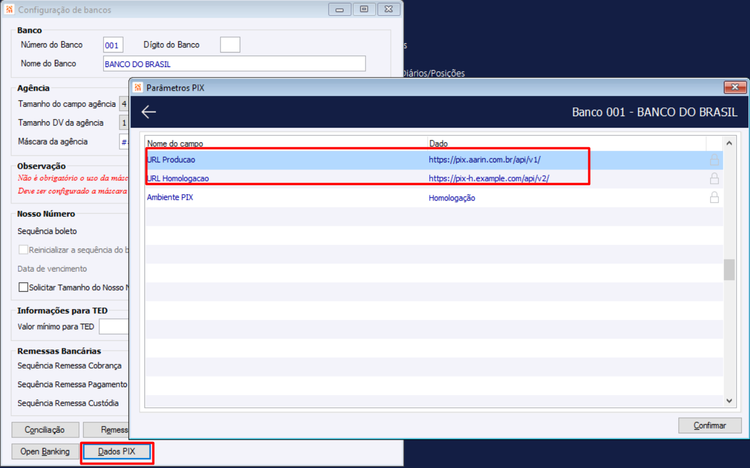Click the Número do Banco field
This screenshot has width=750, height=468.
(113, 45)
